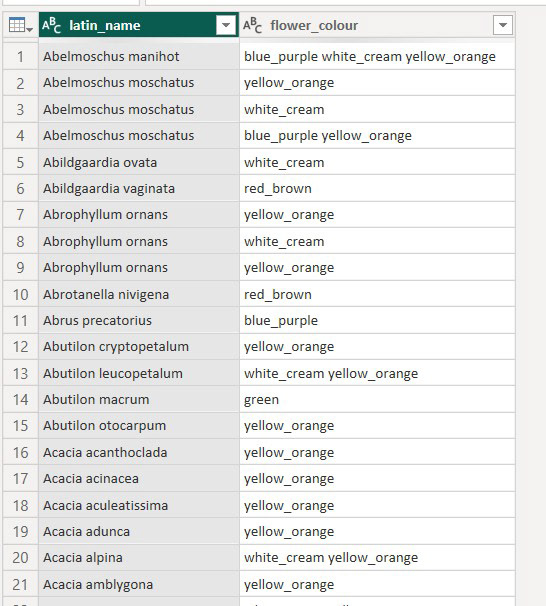This screenshot has width=546, height=606.
Task: Click Abrophyllum ornans in row 9
Action: click(x=139, y=268)
